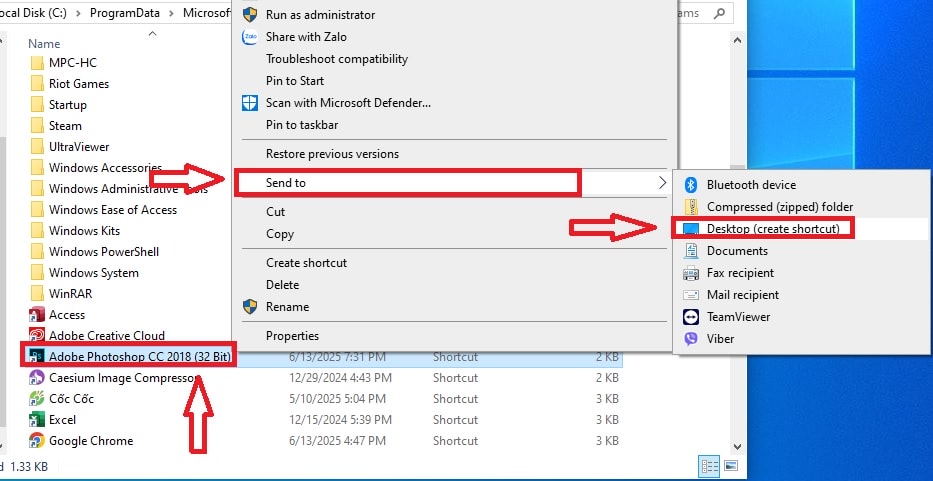This screenshot has width=933, height=481.
Task: Select Pin to Start
Action: pos(295,81)
